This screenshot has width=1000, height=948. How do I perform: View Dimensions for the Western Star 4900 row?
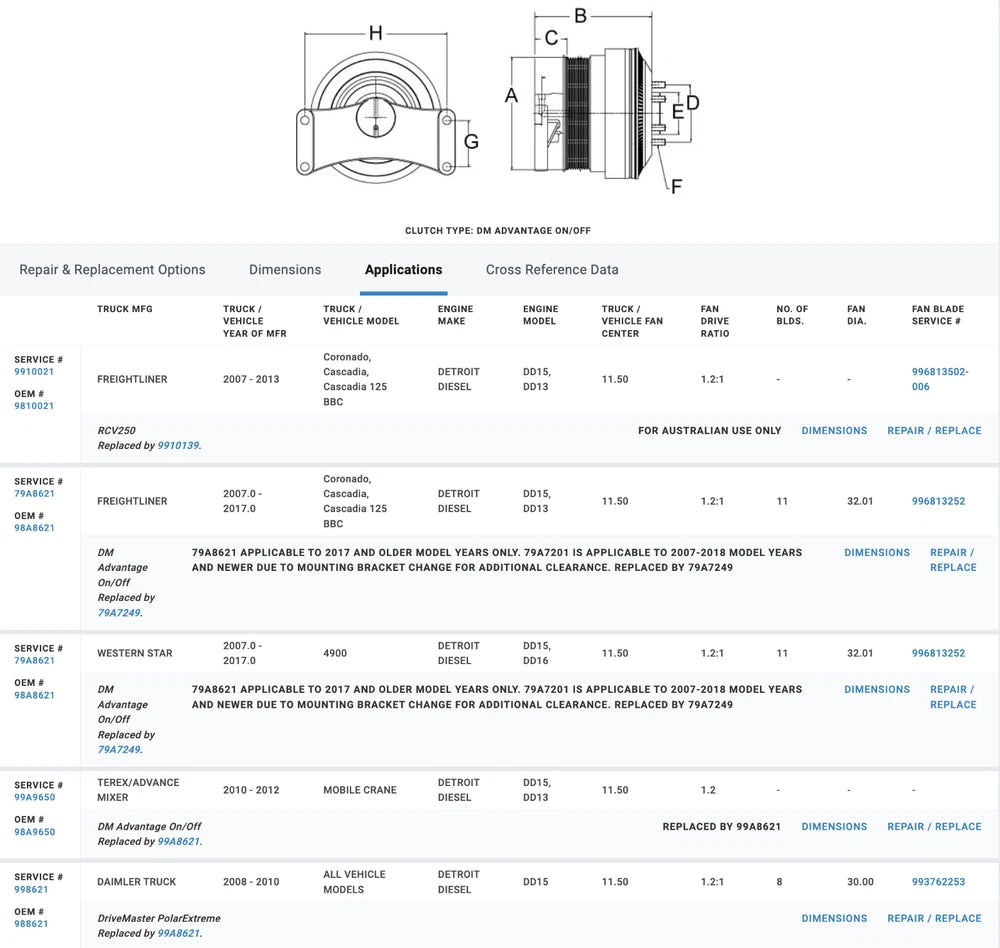coord(876,690)
